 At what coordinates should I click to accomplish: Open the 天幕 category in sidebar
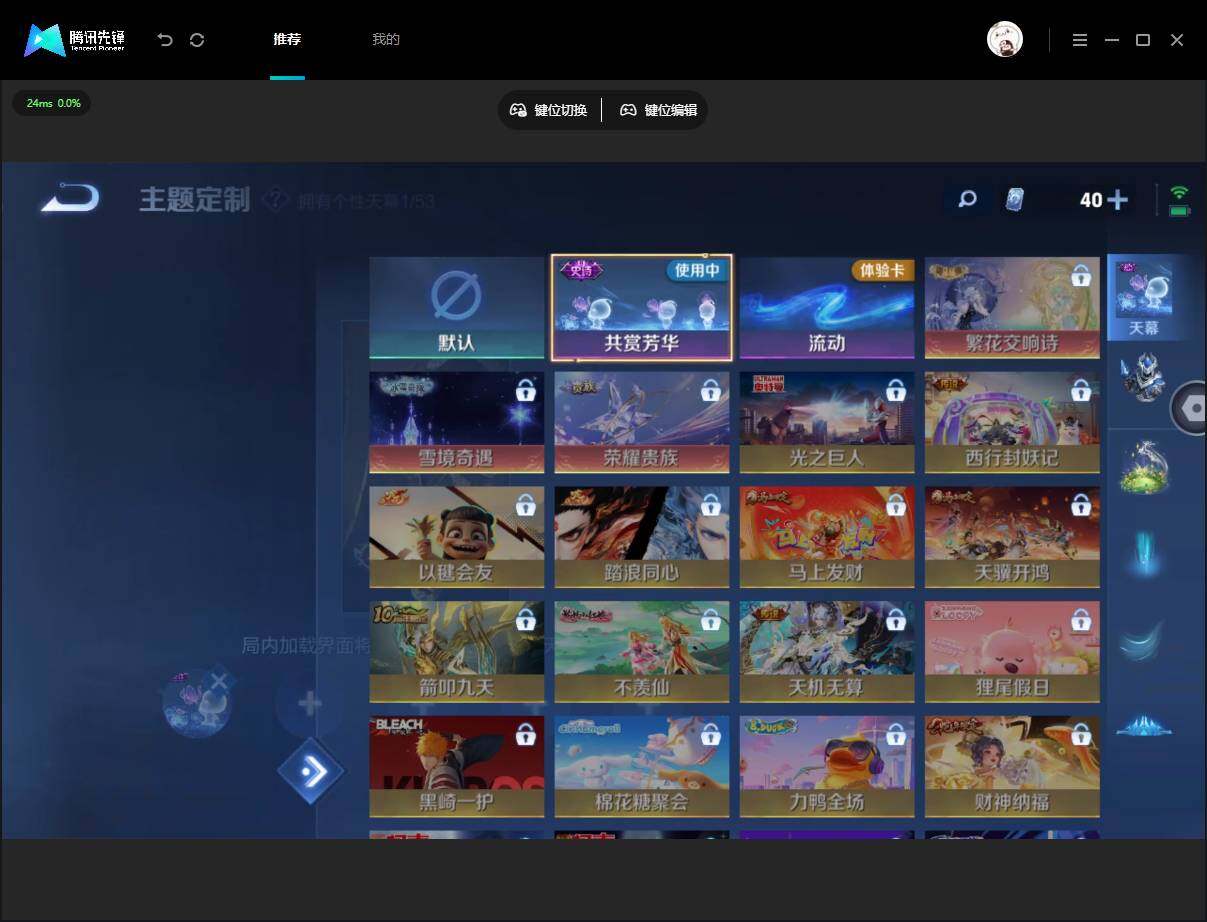[1143, 297]
